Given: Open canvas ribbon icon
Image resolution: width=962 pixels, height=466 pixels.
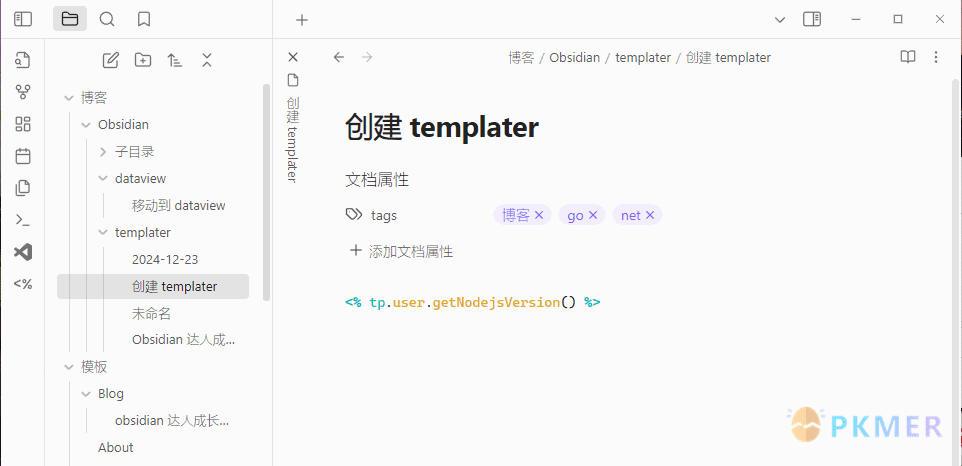Looking at the screenshot, I should coord(23,124).
